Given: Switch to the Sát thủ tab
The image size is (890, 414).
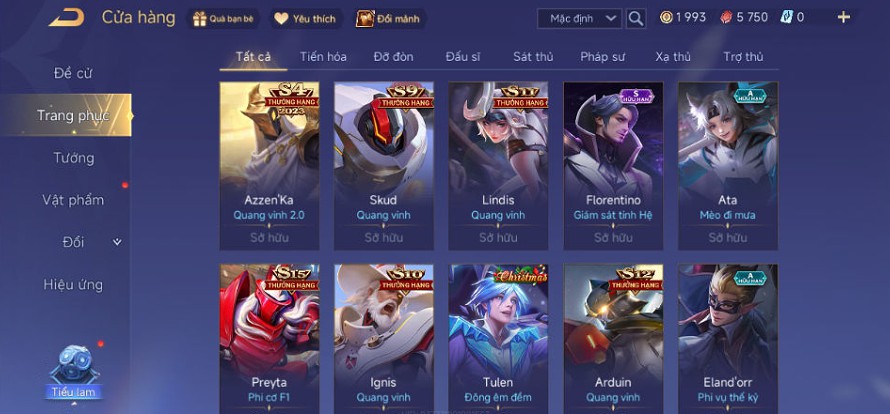Looking at the screenshot, I should 533,57.
